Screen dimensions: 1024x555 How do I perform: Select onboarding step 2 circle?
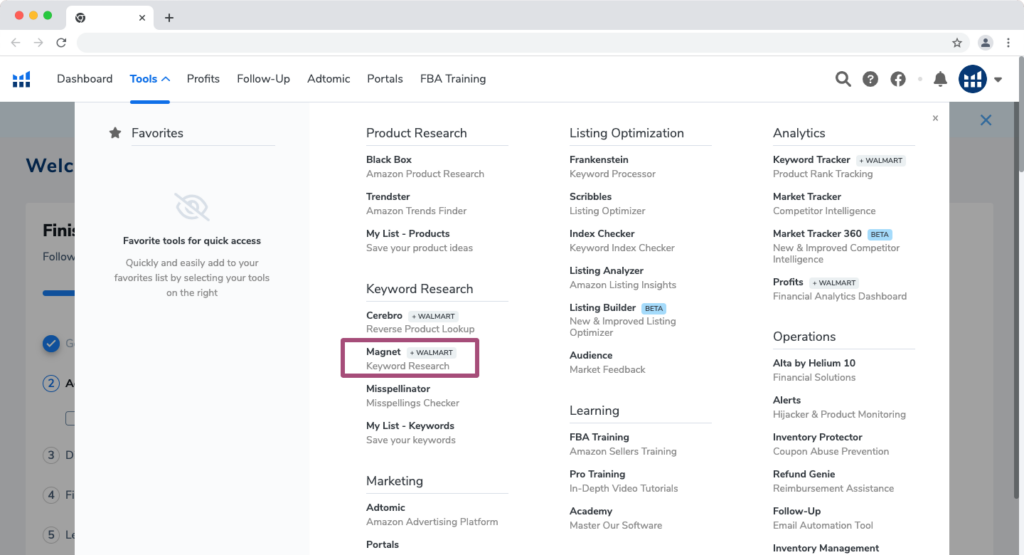pos(51,383)
